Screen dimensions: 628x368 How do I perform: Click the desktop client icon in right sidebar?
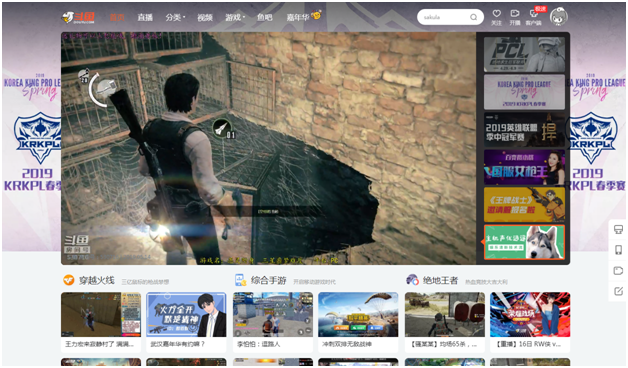[618, 229]
